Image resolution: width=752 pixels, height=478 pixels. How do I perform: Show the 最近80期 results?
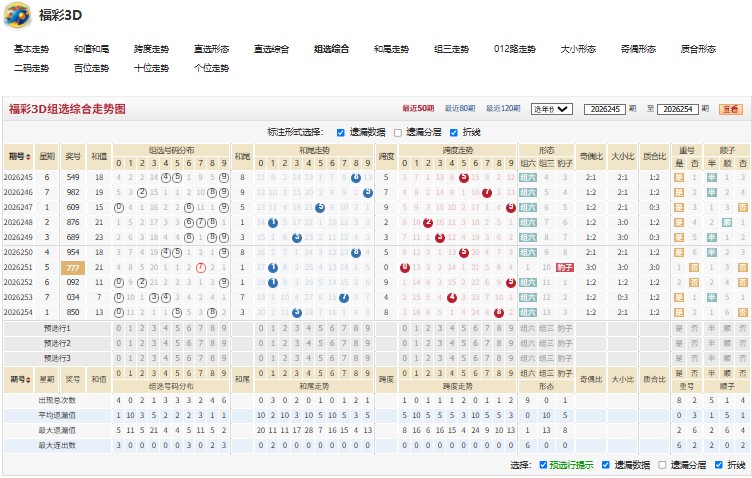pyautogui.click(x=459, y=109)
